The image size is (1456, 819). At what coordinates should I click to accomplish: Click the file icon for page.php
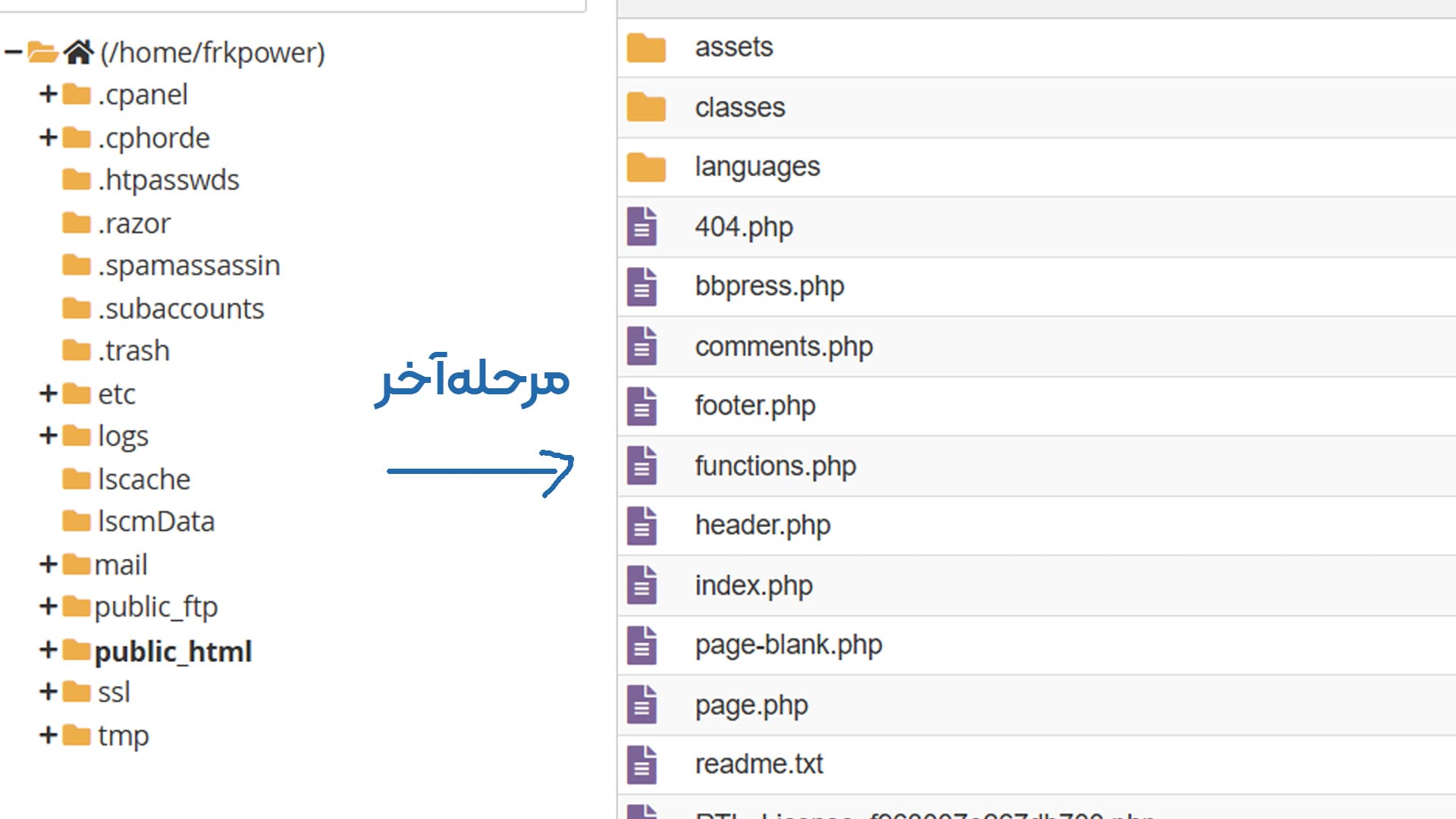[x=642, y=704]
